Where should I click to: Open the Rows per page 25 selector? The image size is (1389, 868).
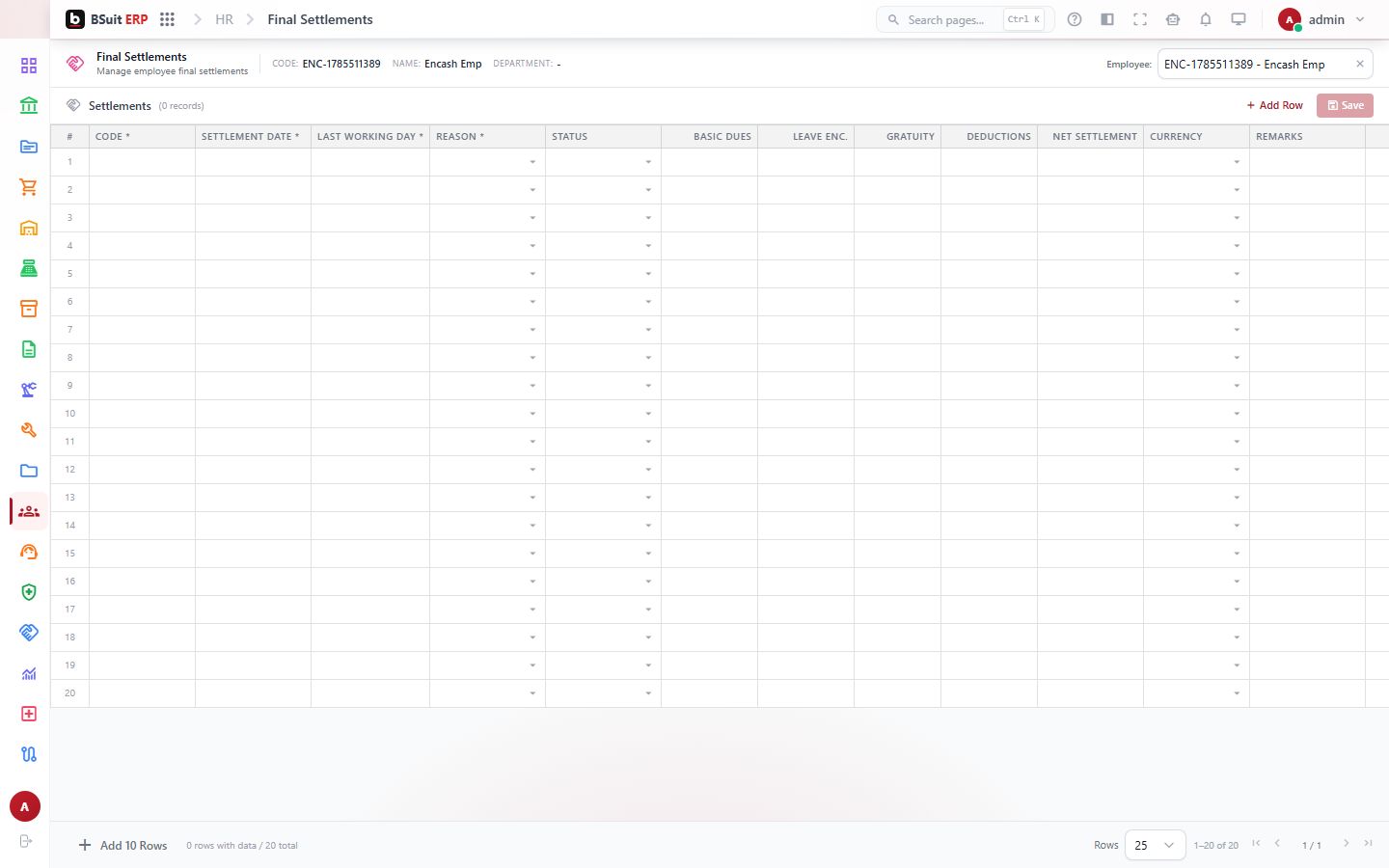[1155, 845]
